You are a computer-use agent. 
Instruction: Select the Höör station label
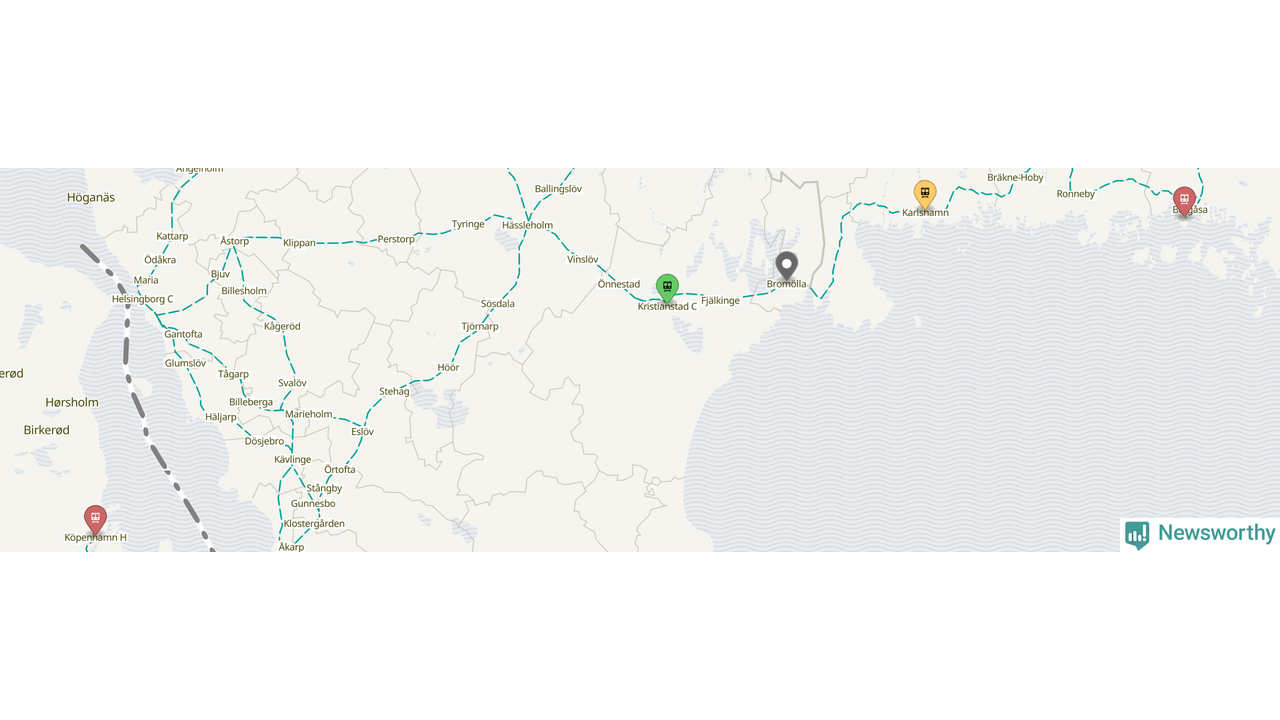tap(448, 368)
